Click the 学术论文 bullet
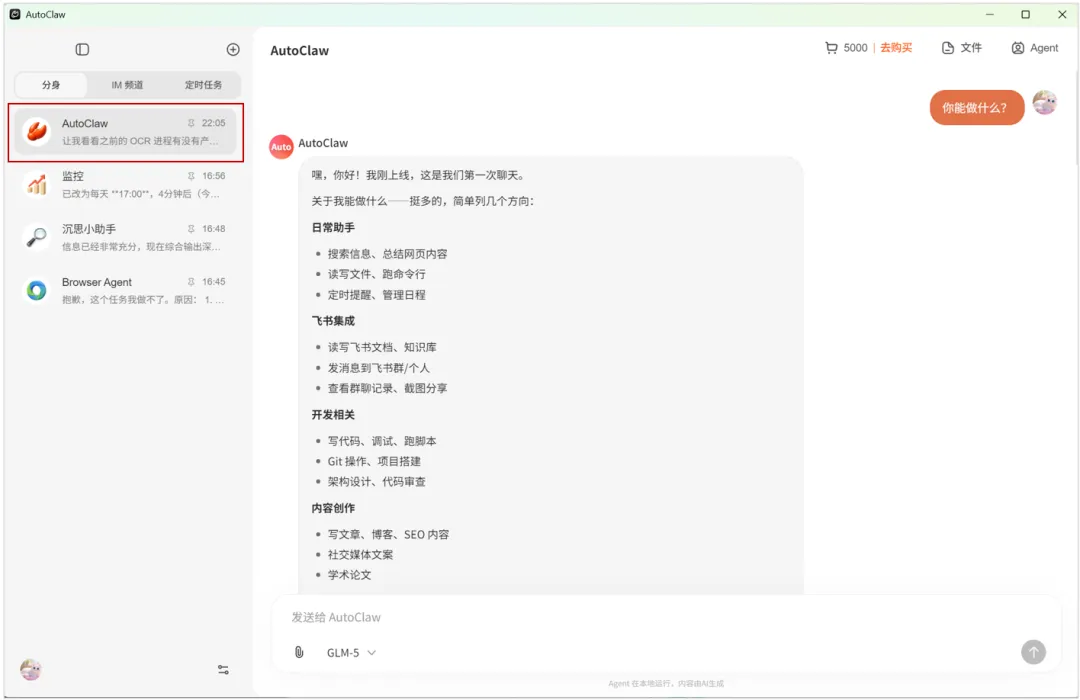The height and width of the screenshot is (700, 1080). click(349, 575)
